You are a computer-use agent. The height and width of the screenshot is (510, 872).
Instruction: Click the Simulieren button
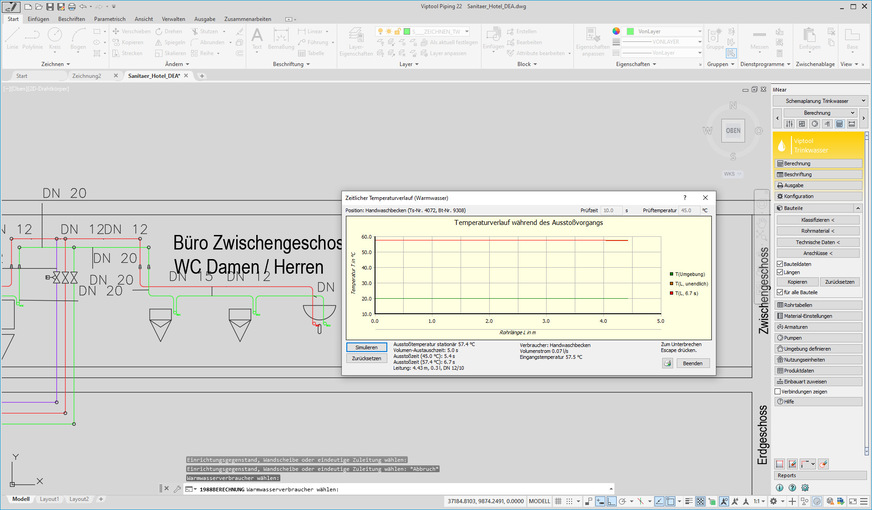point(366,347)
